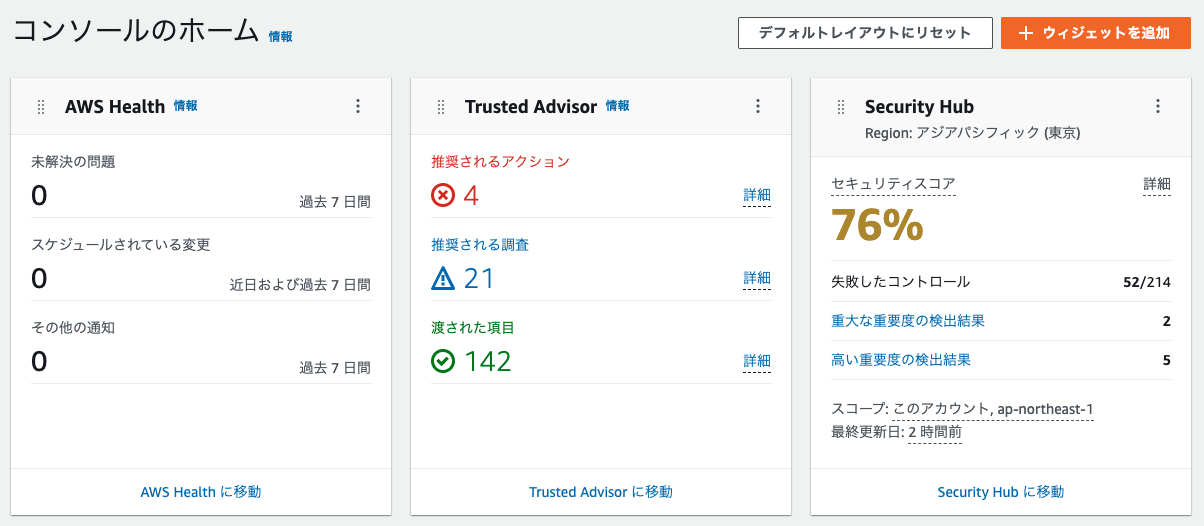Image resolution: width=1204 pixels, height=526 pixels.
Task: Click the 近日および過去 7 日間 text
Action: (x=300, y=285)
